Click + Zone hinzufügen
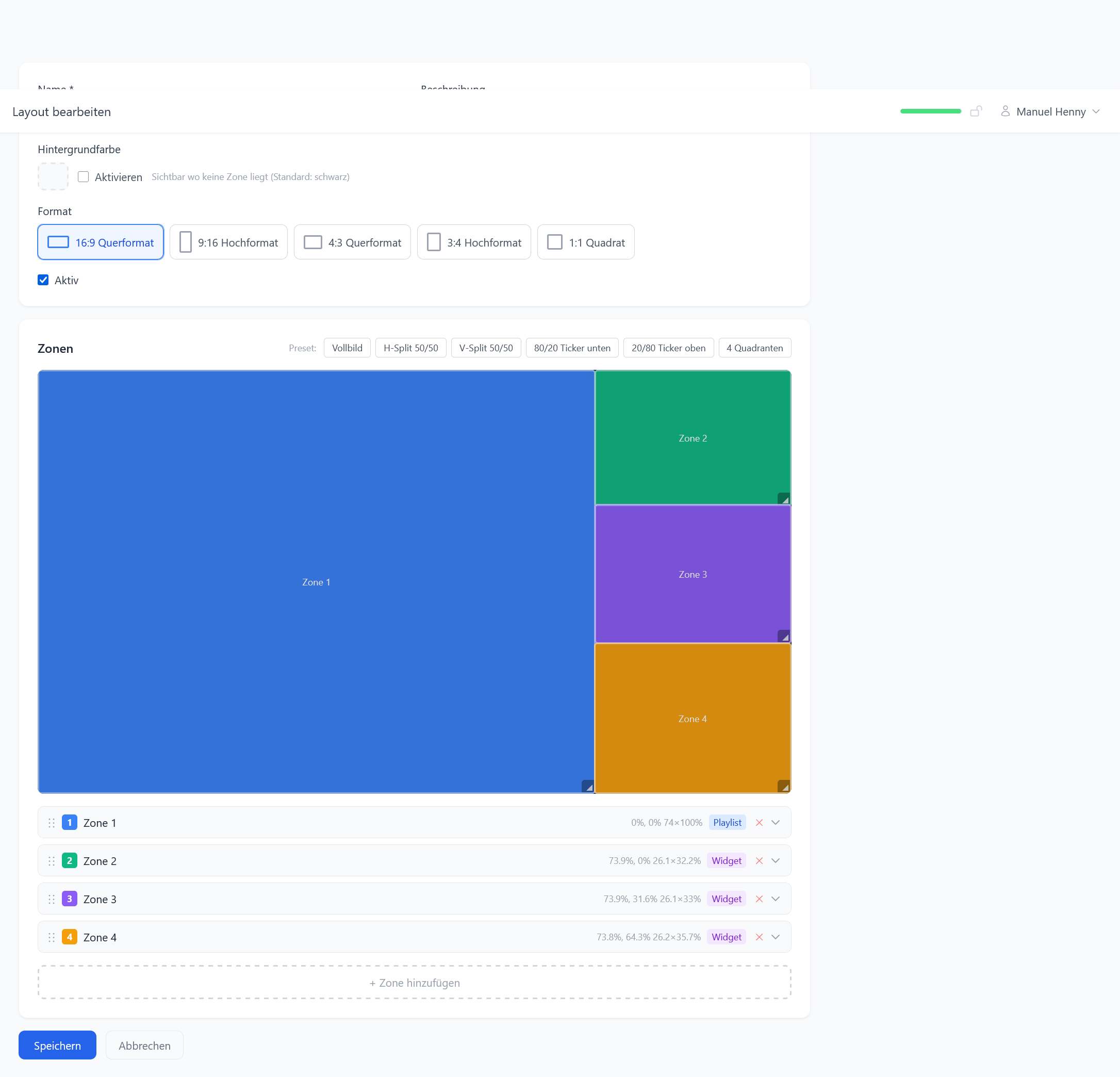This screenshot has width=1120, height=1077. coord(414,983)
